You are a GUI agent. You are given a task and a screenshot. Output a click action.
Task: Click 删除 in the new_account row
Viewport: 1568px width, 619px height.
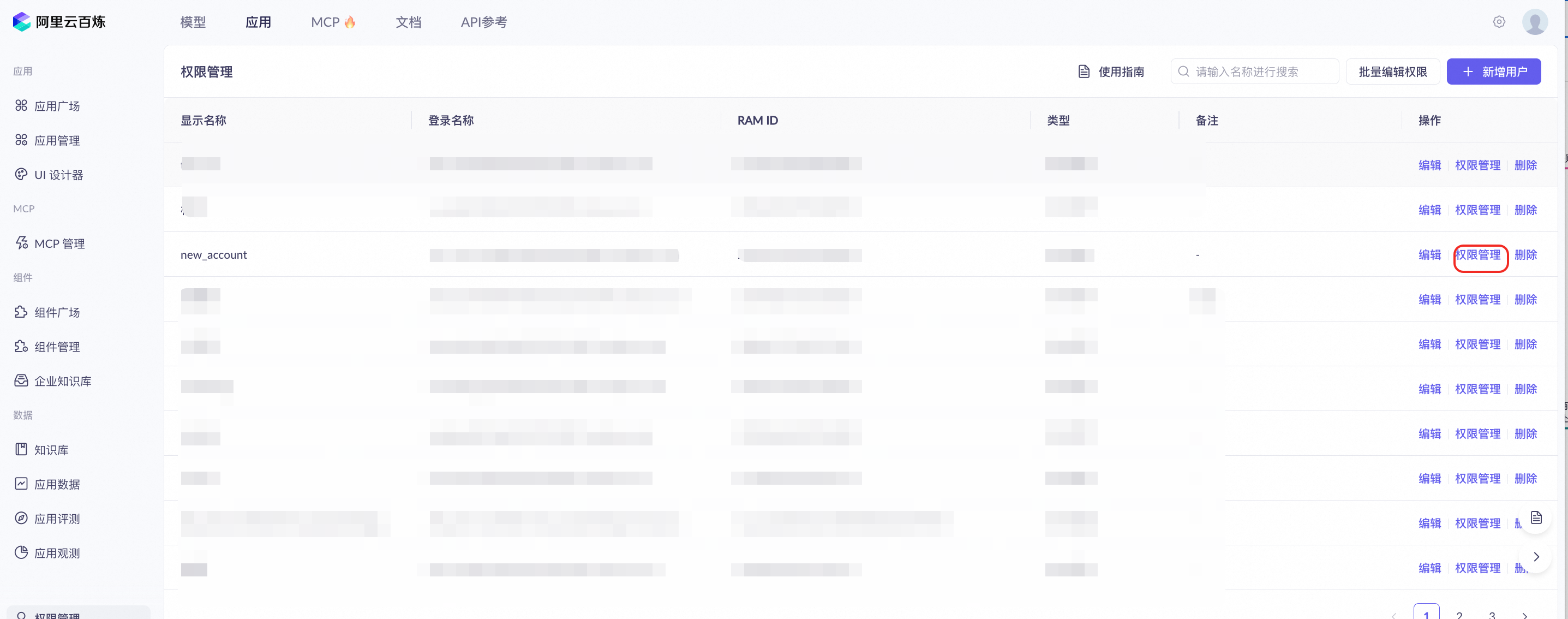[1526, 255]
